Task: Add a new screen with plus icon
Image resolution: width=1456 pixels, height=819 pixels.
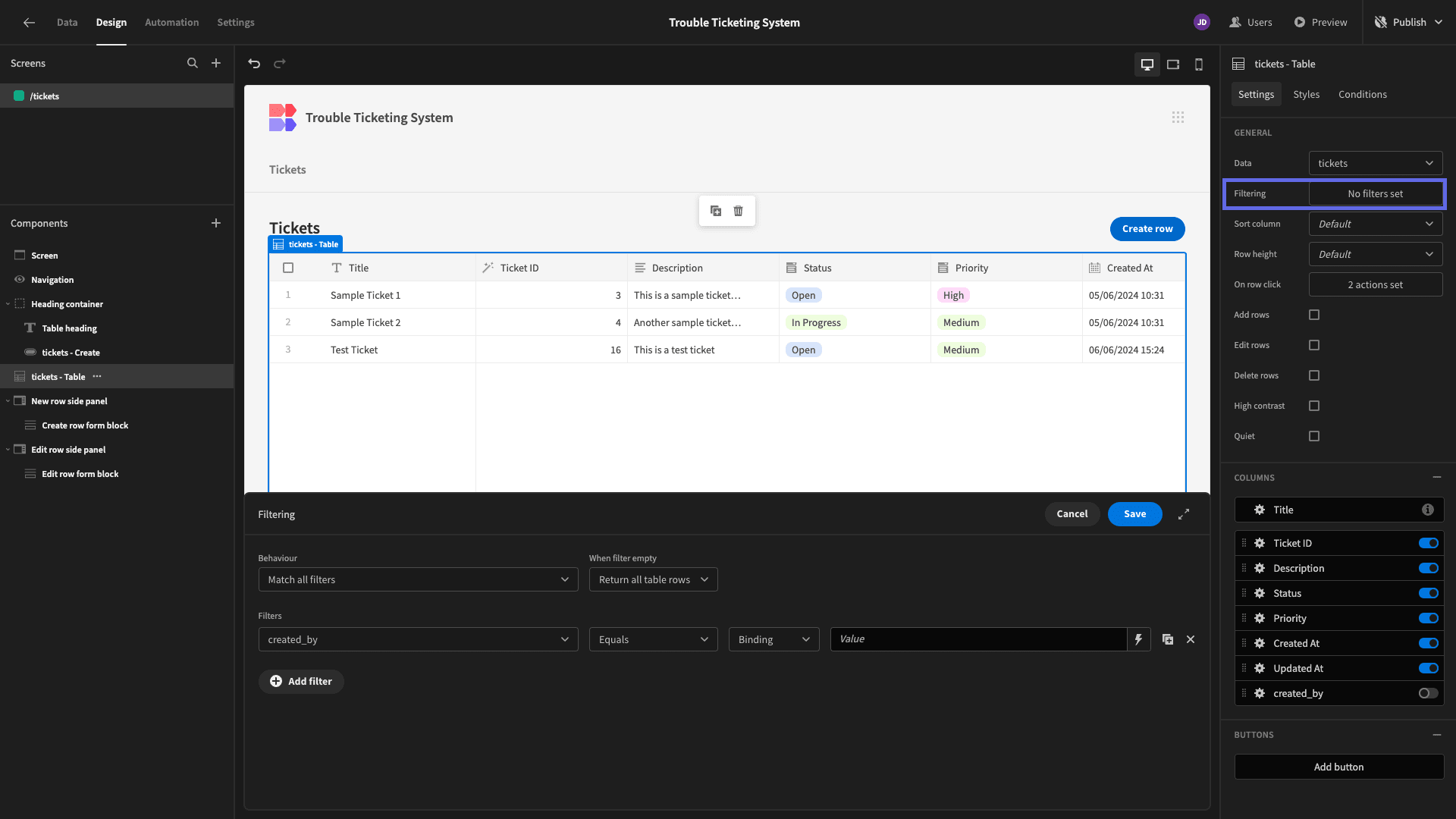Action: point(216,64)
